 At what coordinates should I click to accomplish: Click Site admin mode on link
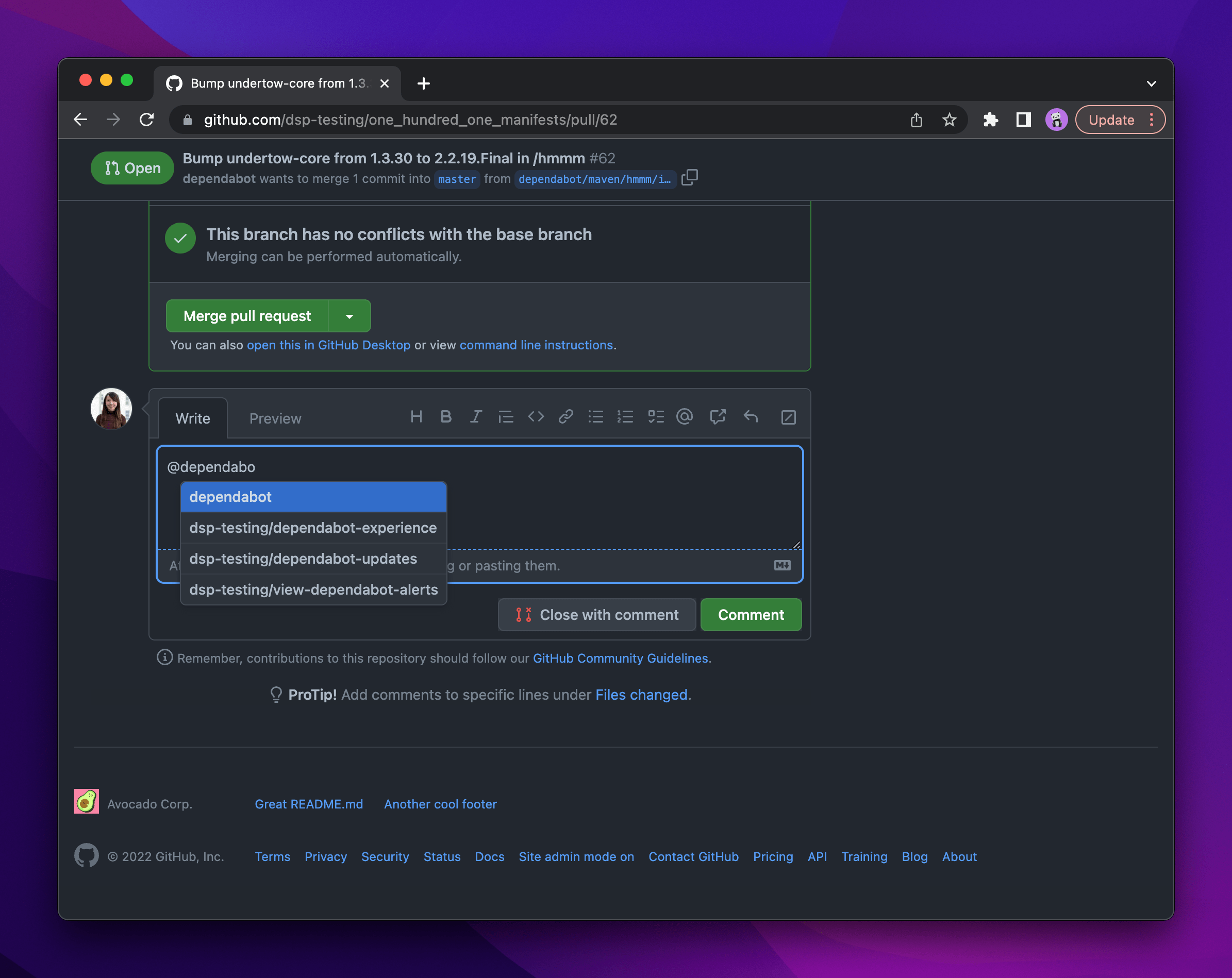point(576,856)
